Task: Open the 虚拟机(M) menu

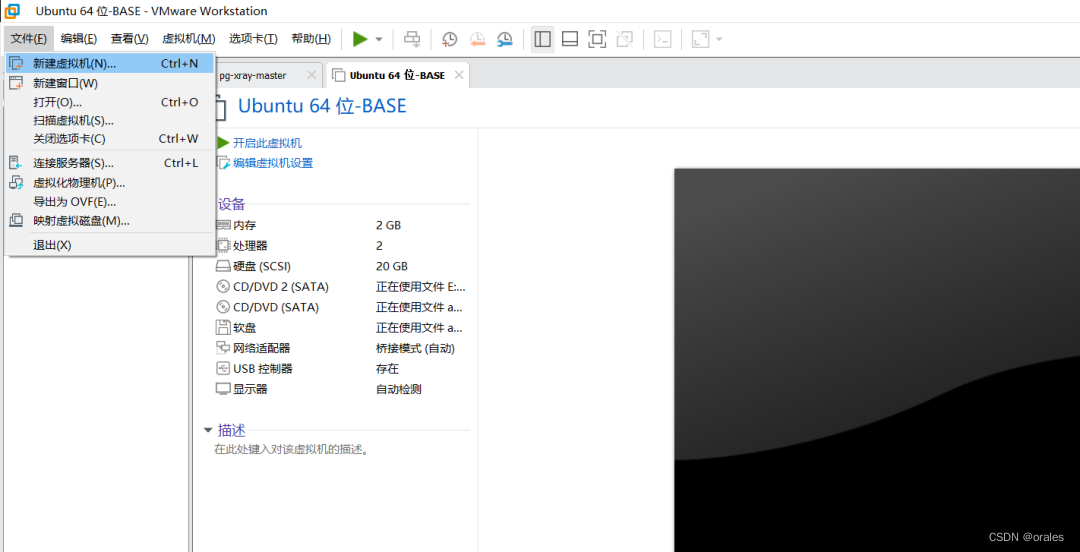Action: click(189, 39)
